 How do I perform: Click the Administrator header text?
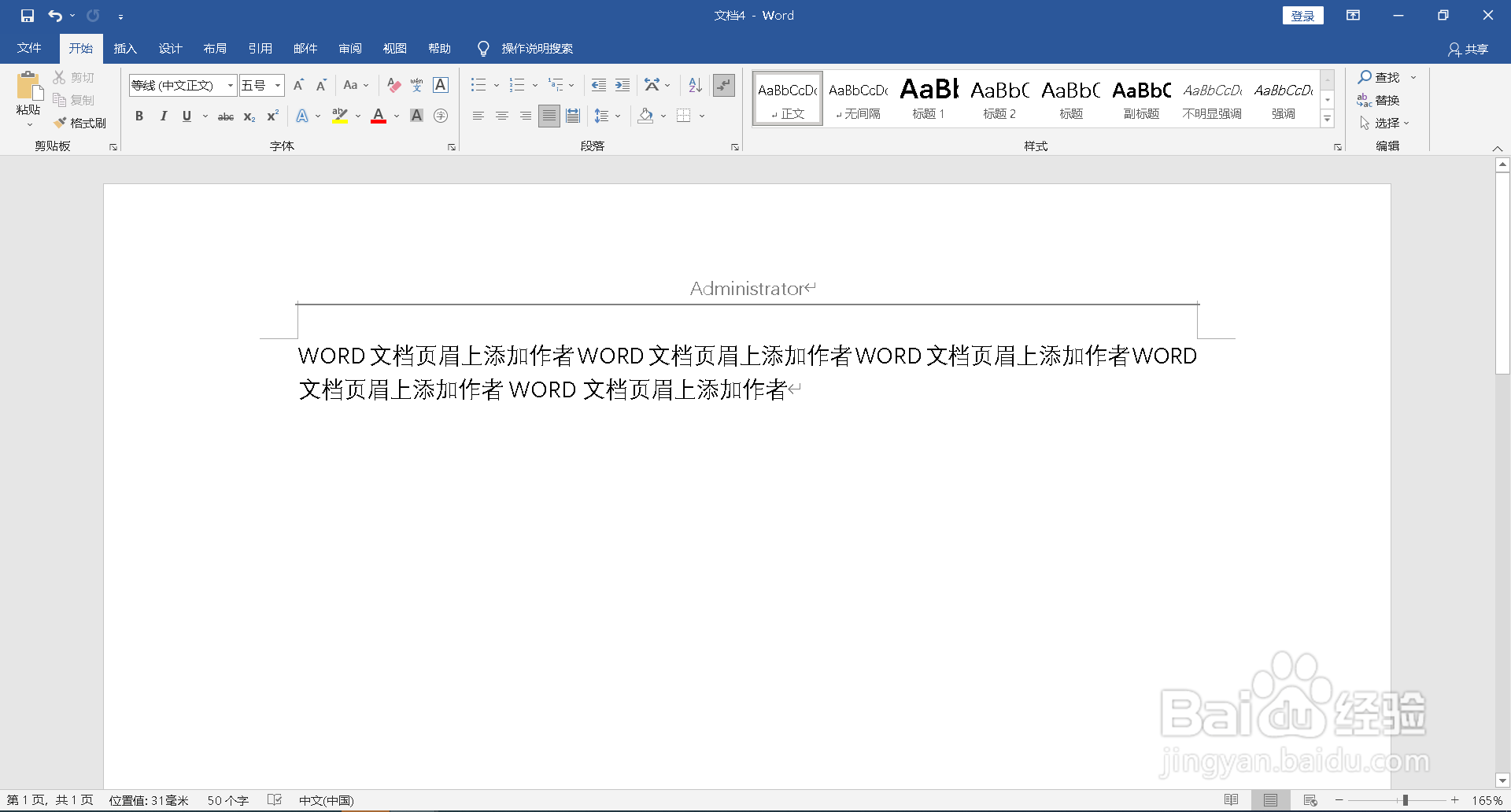pyautogui.click(x=747, y=289)
